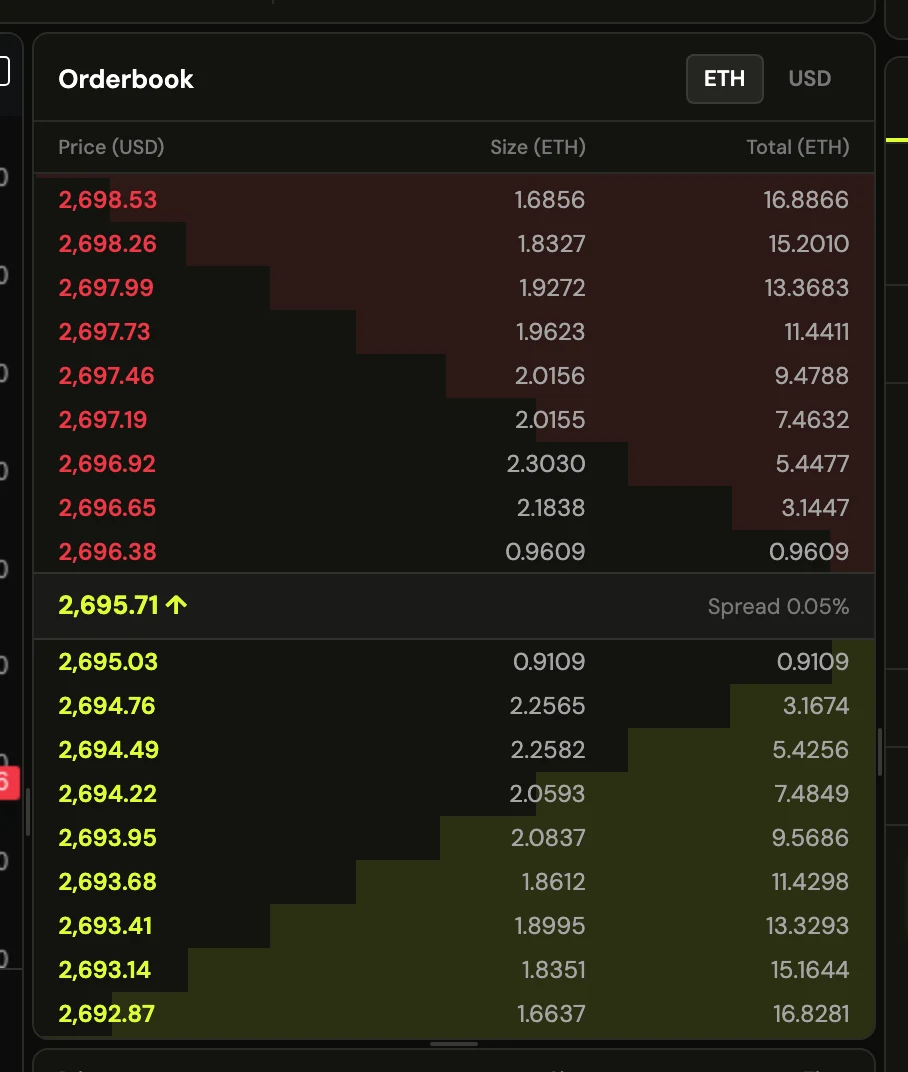Image resolution: width=908 pixels, height=1072 pixels.
Task: Click bid total 3.1674
Action: (816, 706)
